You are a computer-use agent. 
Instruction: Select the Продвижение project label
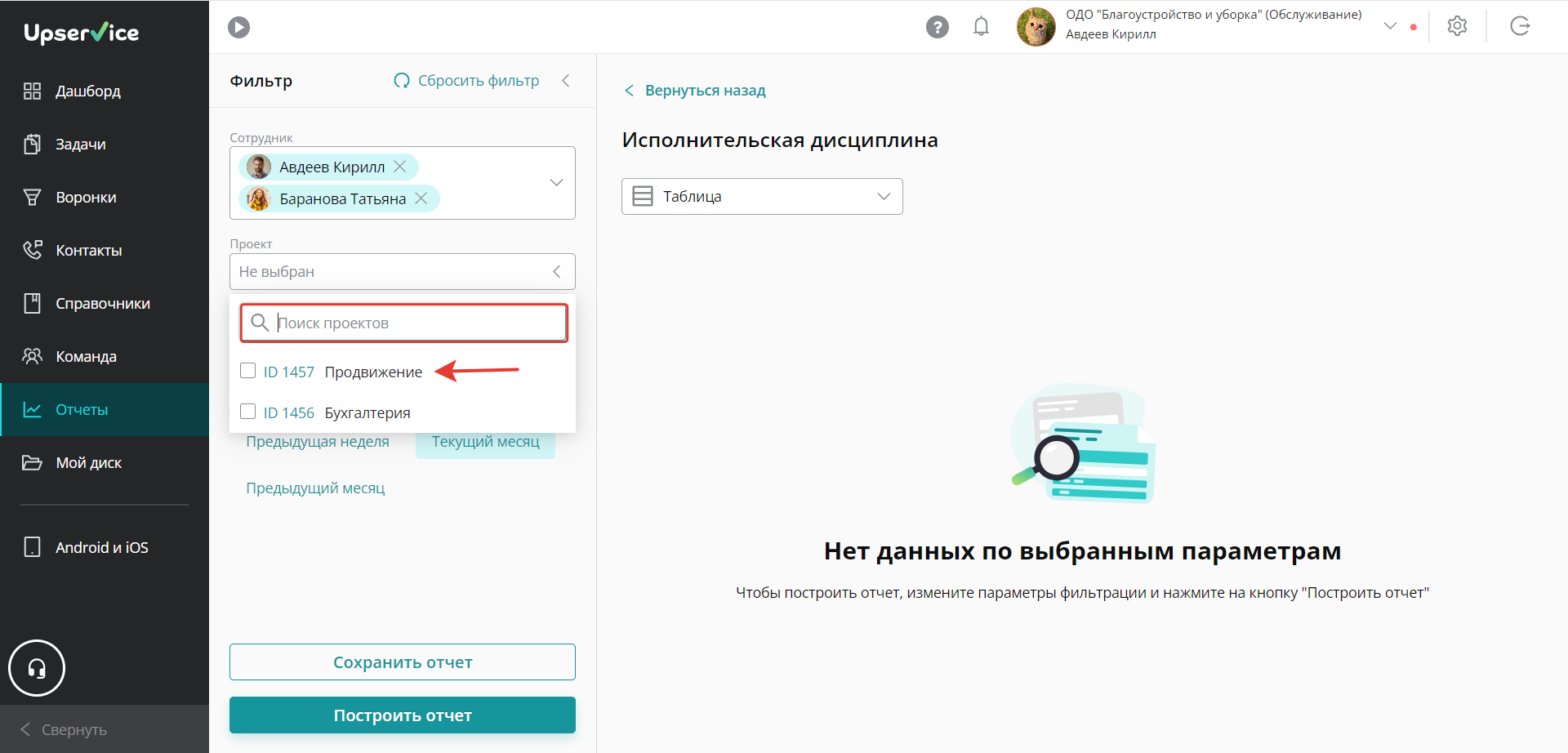pyautogui.click(x=373, y=372)
